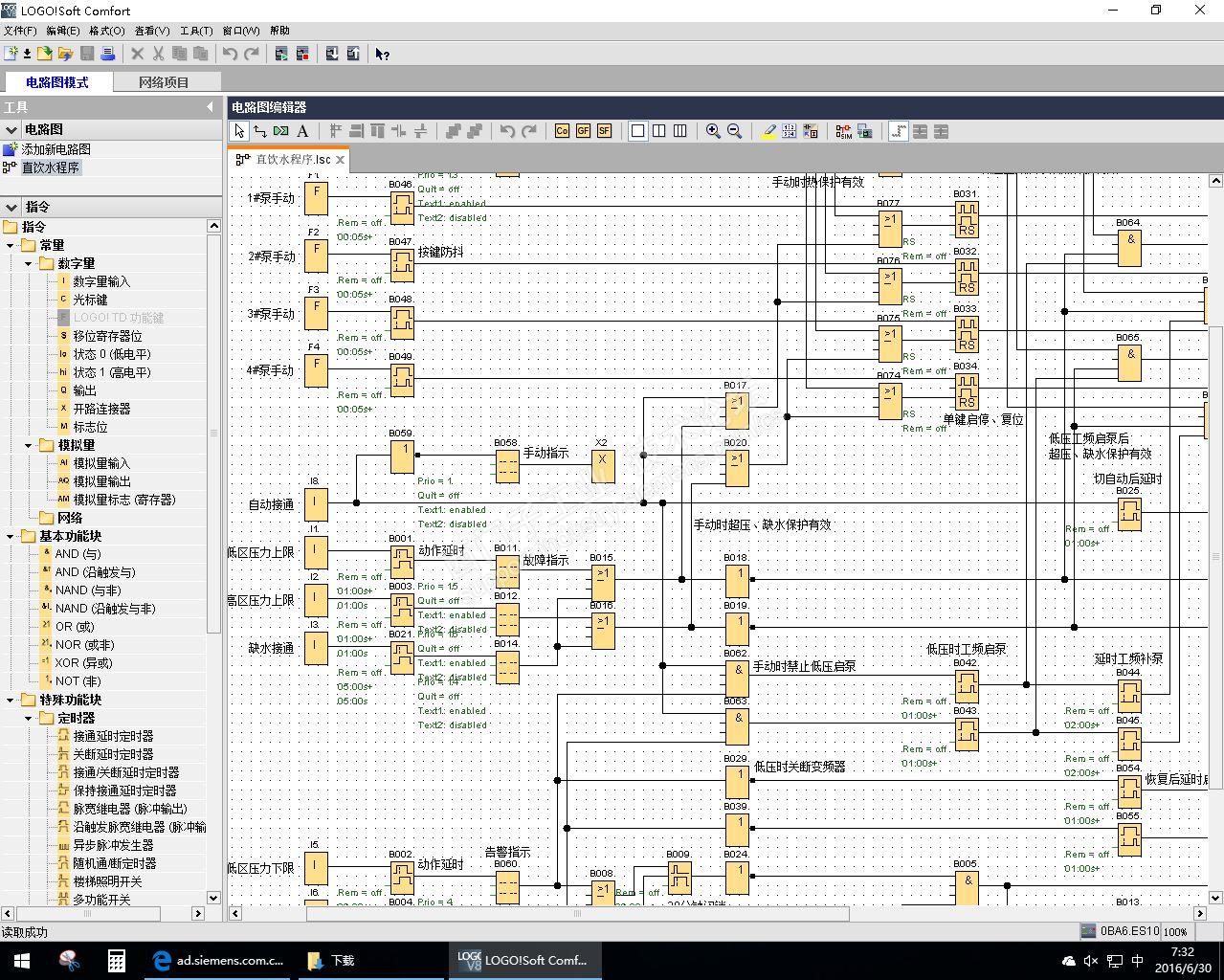
Task: Select the connector wiring tool
Action: [259, 131]
